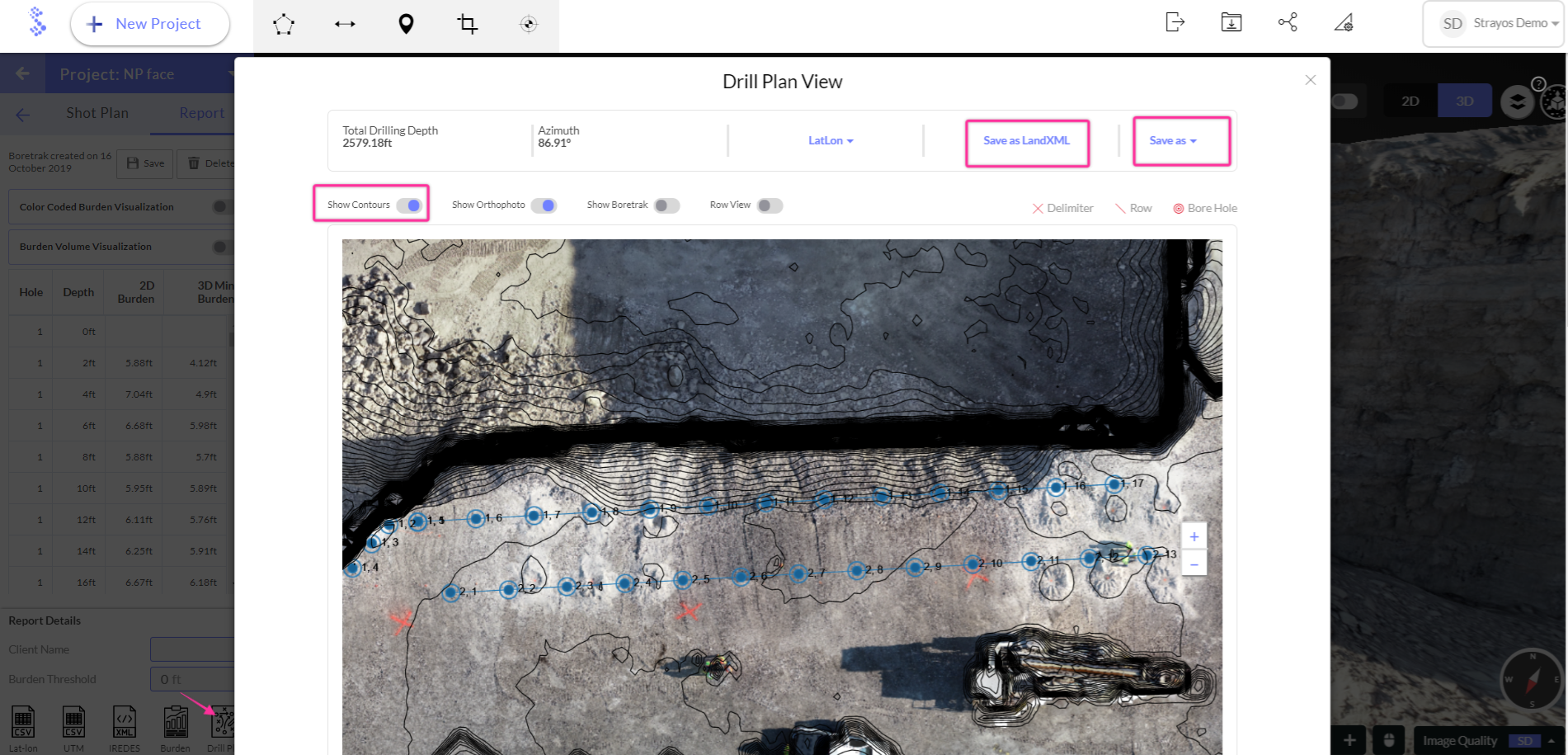Click the Save boretrak button

pyautogui.click(x=145, y=163)
